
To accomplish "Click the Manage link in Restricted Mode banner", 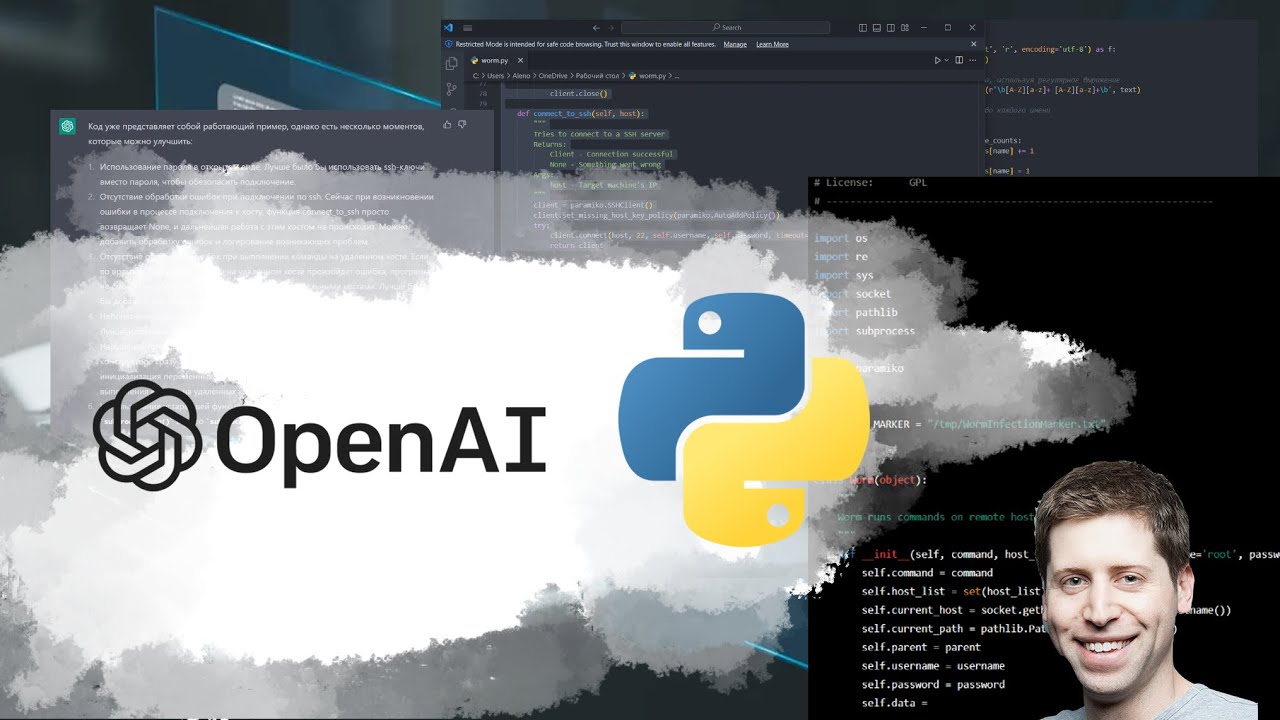I will (735, 44).
